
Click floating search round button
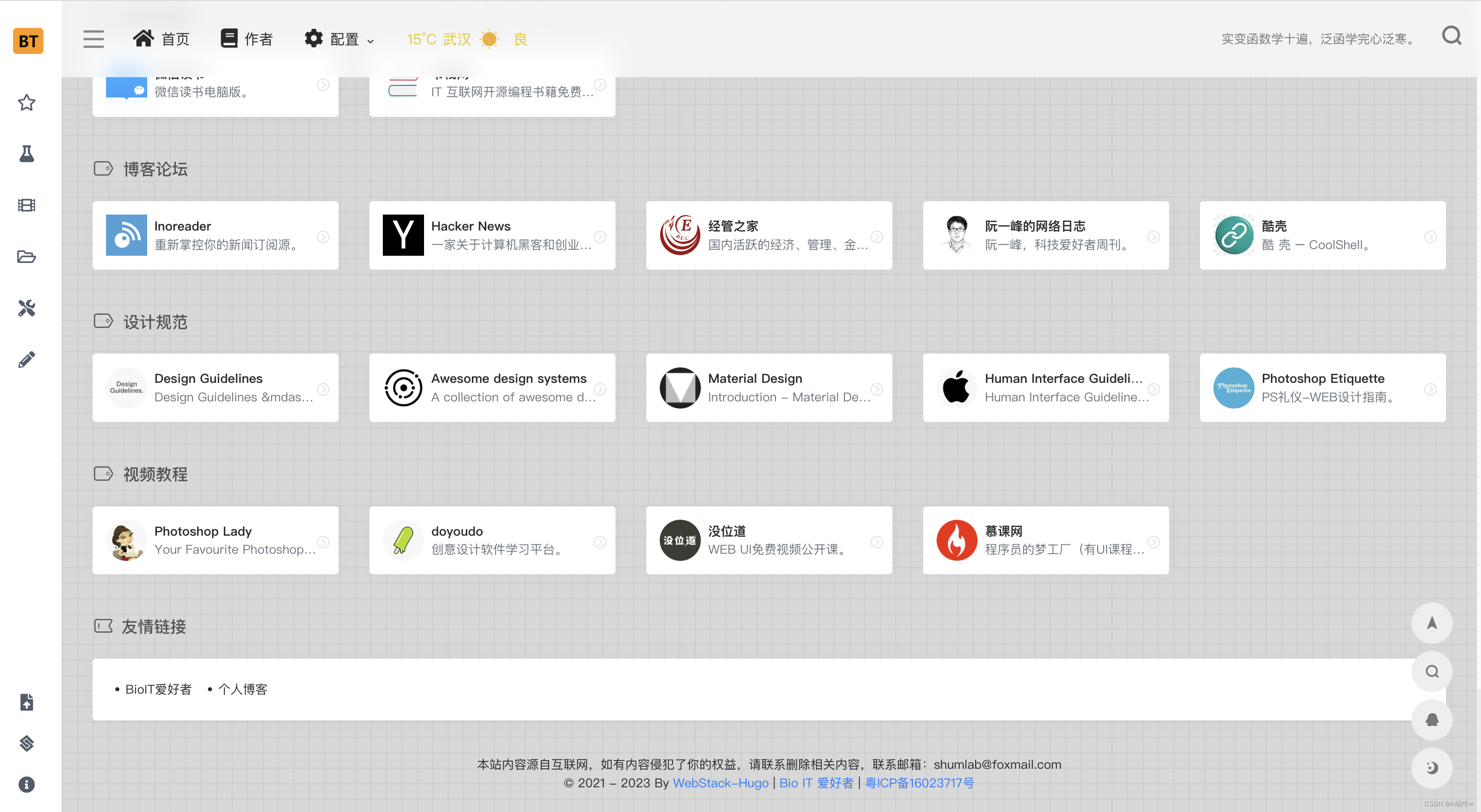[x=1432, y=671]
